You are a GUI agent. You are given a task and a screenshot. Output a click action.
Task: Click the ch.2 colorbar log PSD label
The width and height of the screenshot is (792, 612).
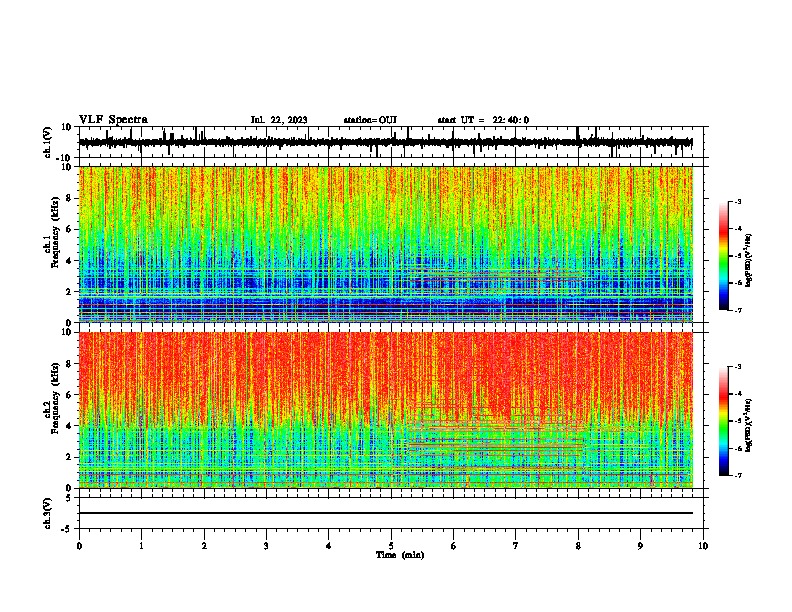(x=749, y=426)
